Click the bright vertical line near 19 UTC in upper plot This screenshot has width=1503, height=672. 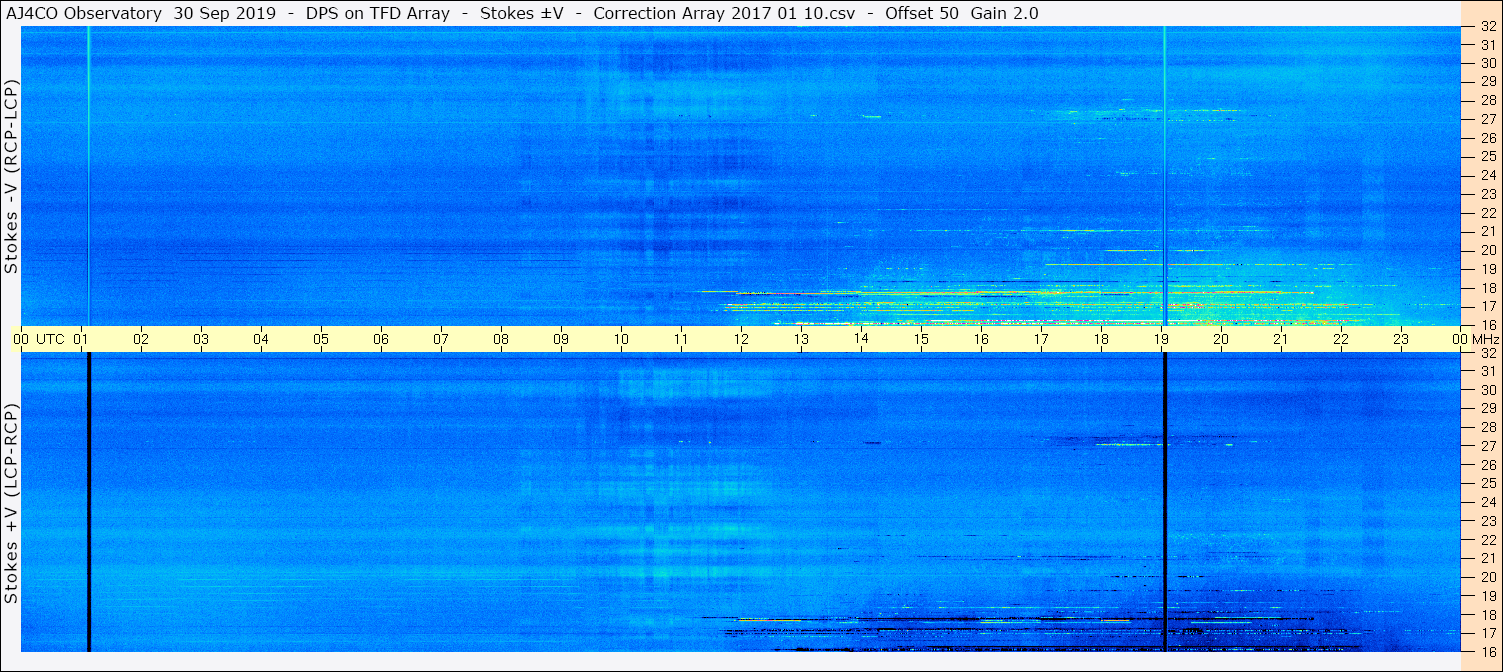(x=1165, y=176)
